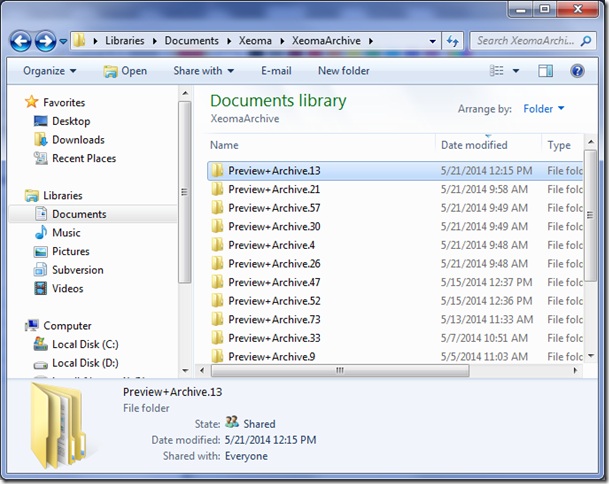Select folder Preview+Archive.9
Screen dimensions: 609x484
395,357
